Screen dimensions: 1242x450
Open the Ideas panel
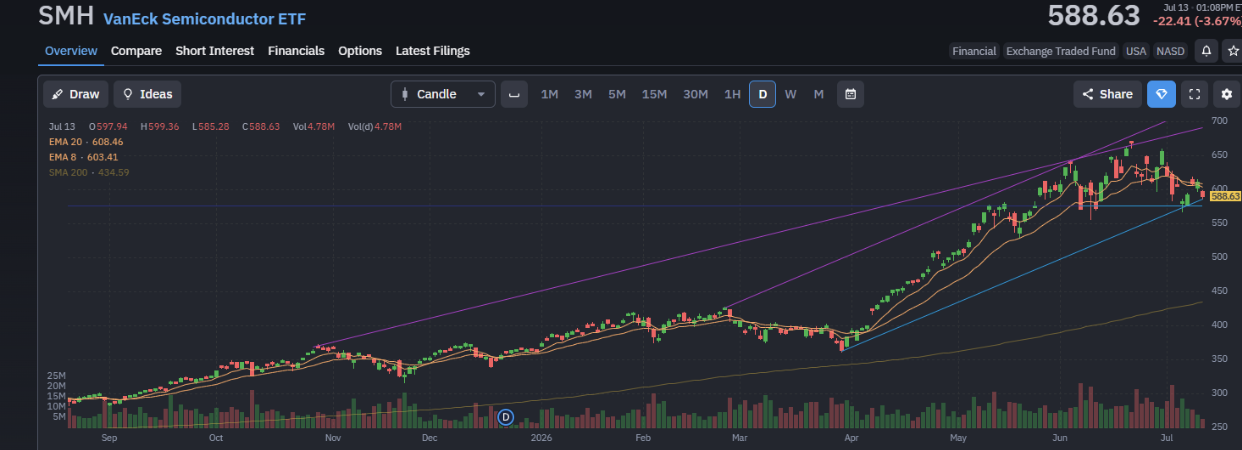pos(147,94)
